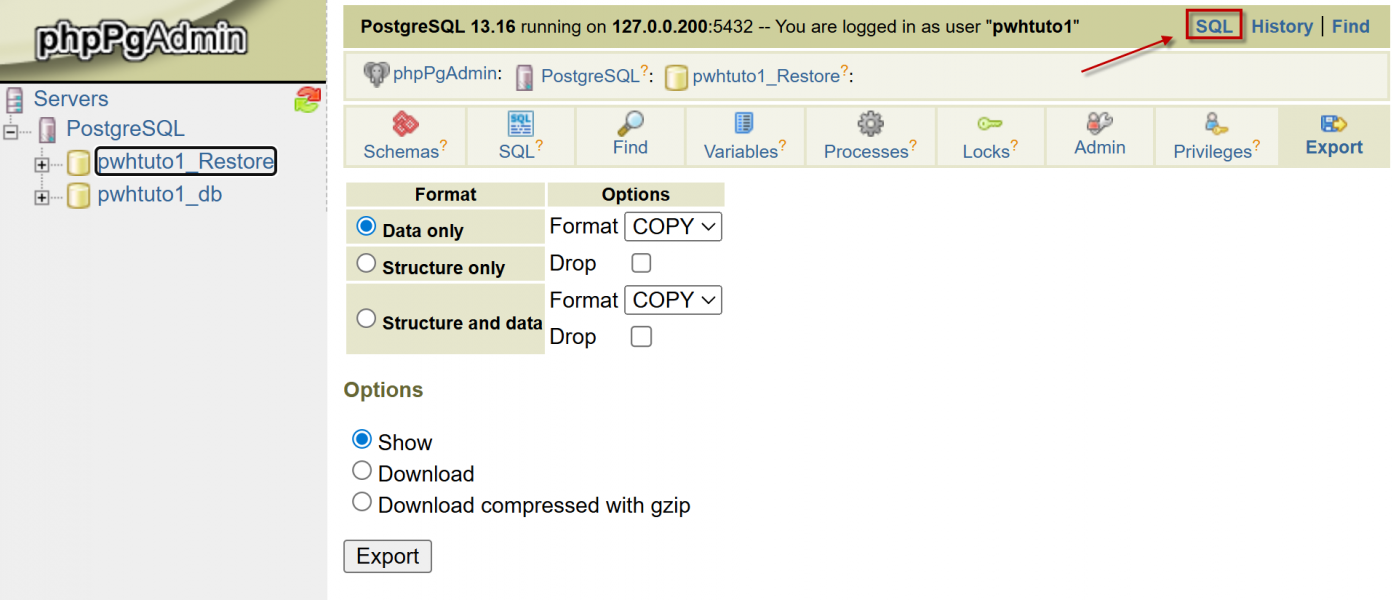Click the Admin icon tab
Viewport: 1396px width, 600px height.
click(1099, 123)
